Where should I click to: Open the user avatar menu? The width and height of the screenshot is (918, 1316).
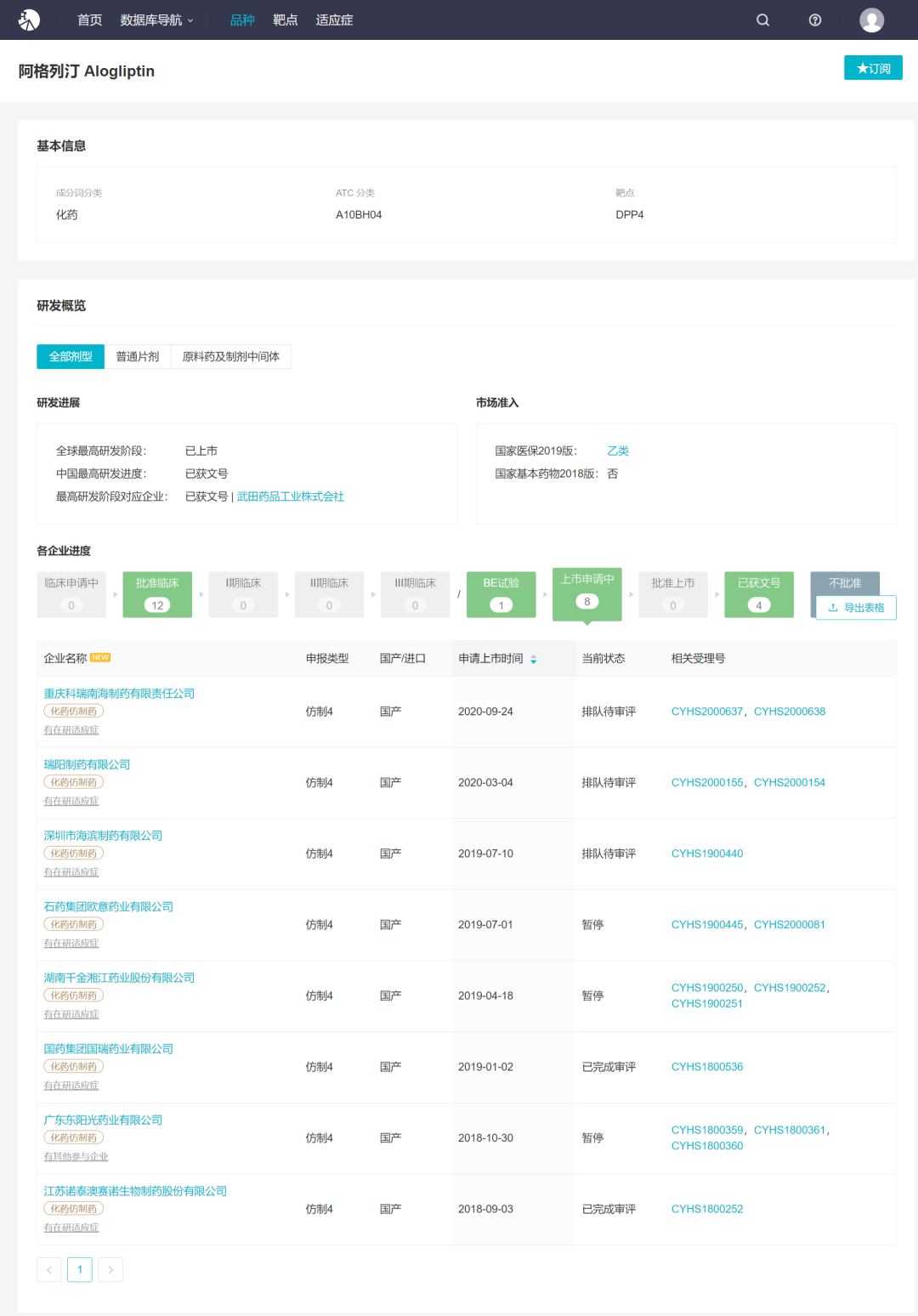click(x=871, y=20)
